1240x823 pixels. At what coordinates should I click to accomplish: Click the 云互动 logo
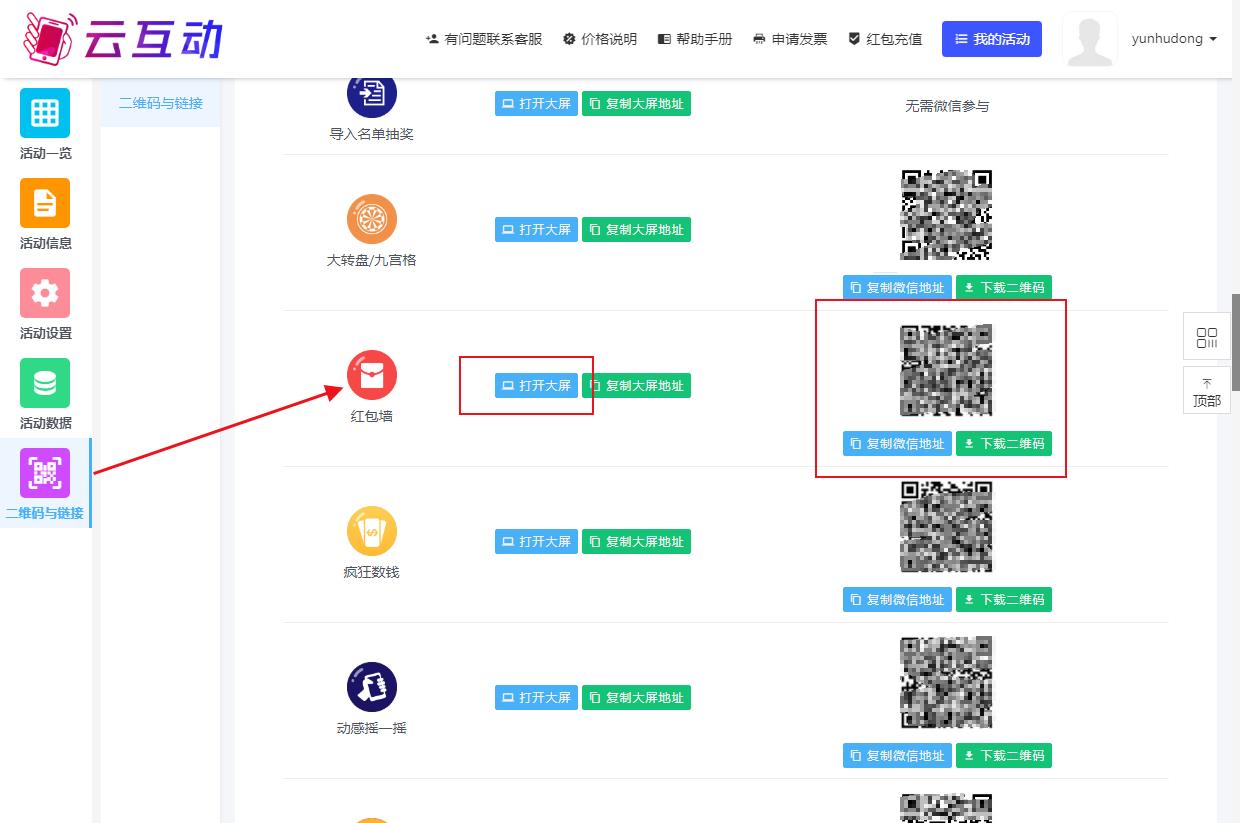(x=122, y=38)
